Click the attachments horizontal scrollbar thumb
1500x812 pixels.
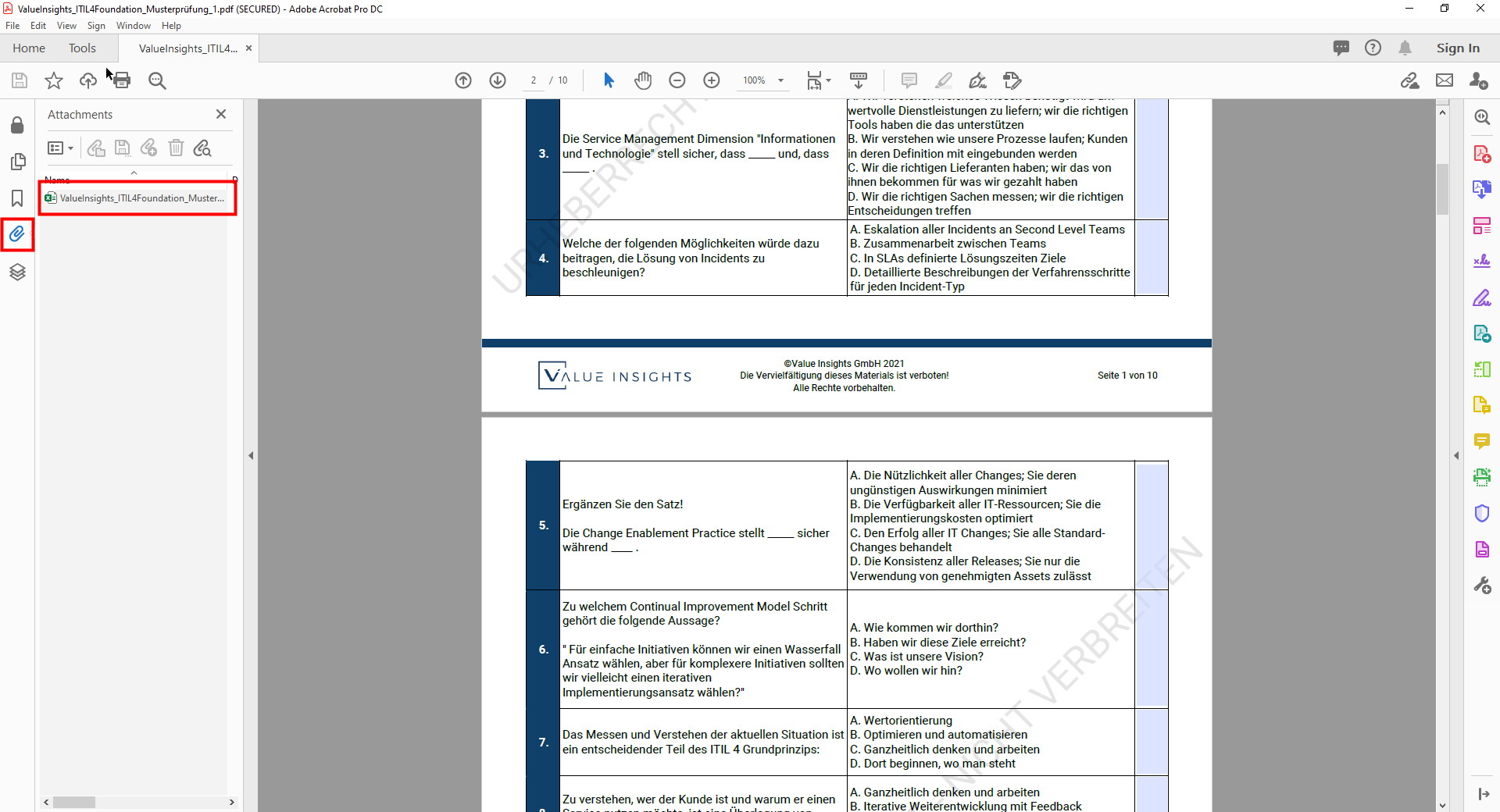pyautogui.click(x=74, y=802)
